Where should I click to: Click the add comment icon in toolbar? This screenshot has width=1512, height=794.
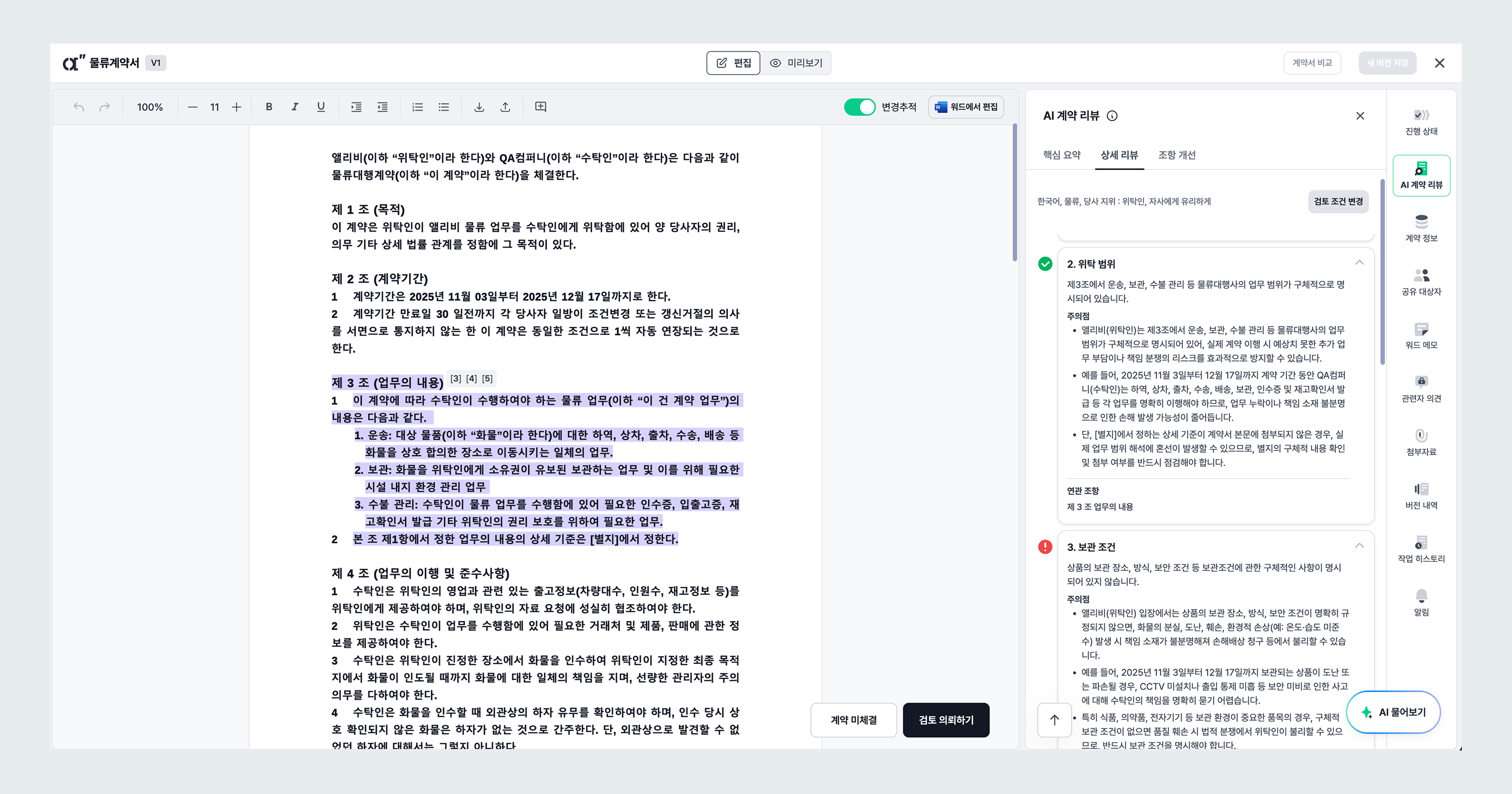tap(541, 107)
